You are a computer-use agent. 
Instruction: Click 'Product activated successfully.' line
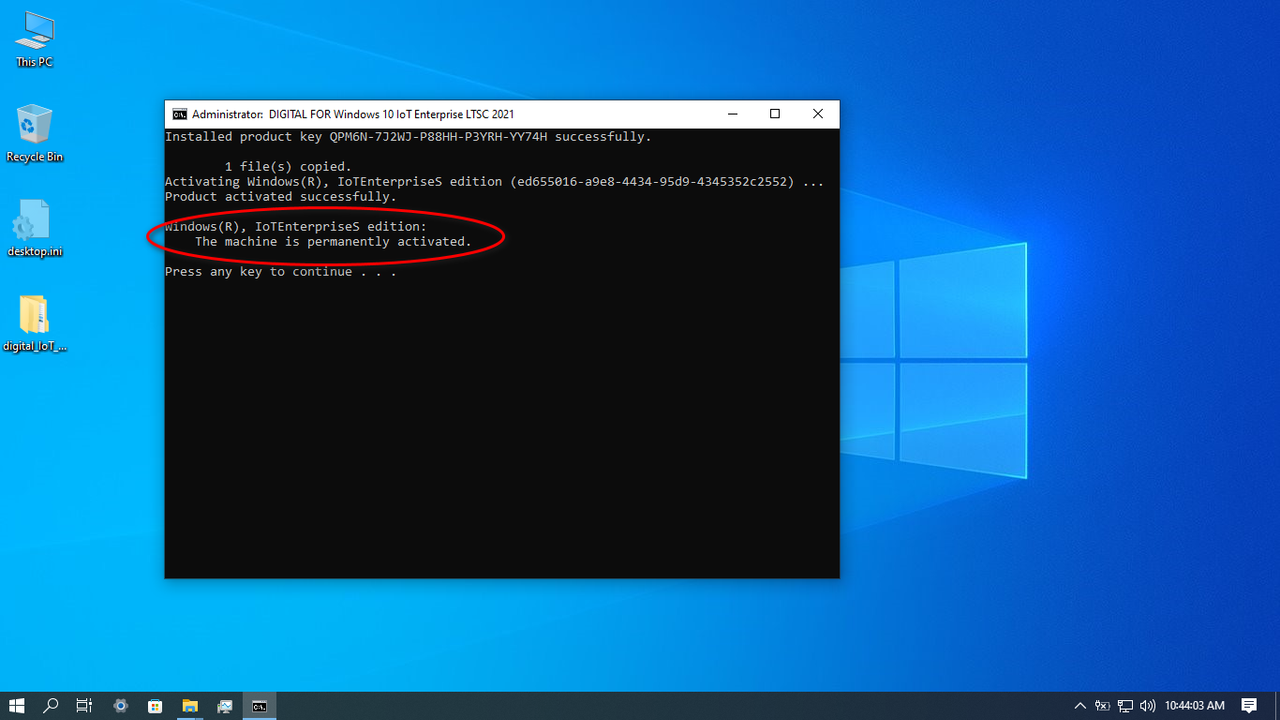[281, 197]
